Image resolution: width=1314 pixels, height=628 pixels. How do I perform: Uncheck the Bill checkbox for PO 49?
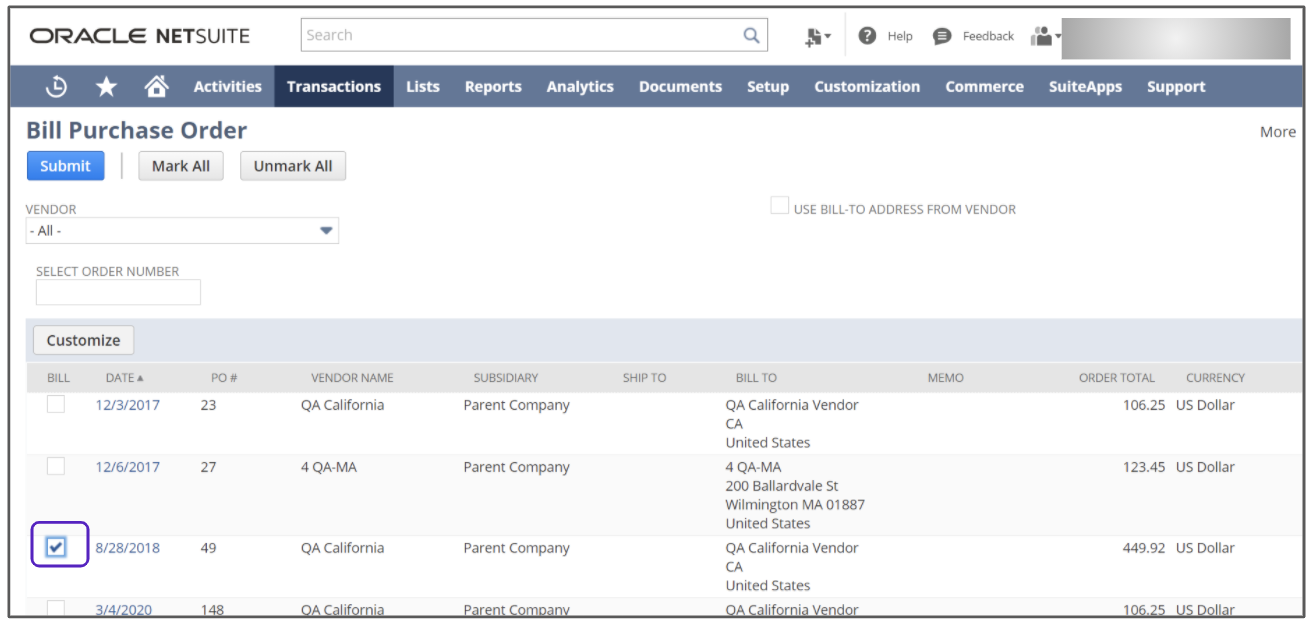57,546
